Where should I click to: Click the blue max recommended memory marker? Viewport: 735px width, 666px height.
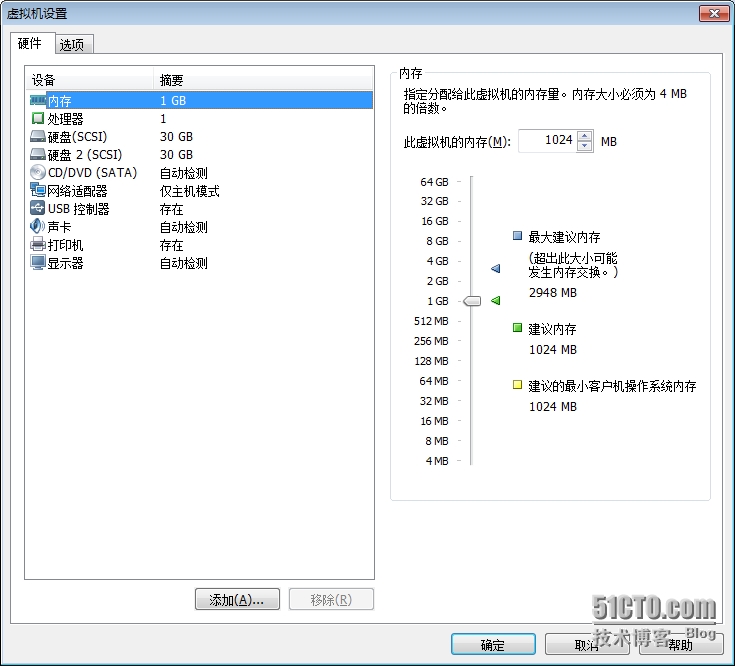[x=495, y=269]
